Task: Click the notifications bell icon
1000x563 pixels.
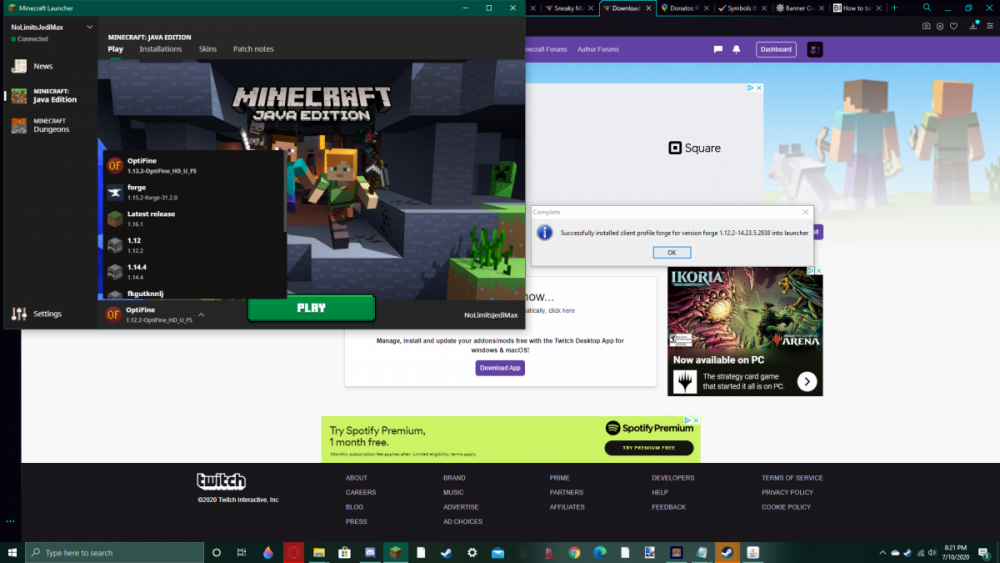Action: (x=737, y=49)
